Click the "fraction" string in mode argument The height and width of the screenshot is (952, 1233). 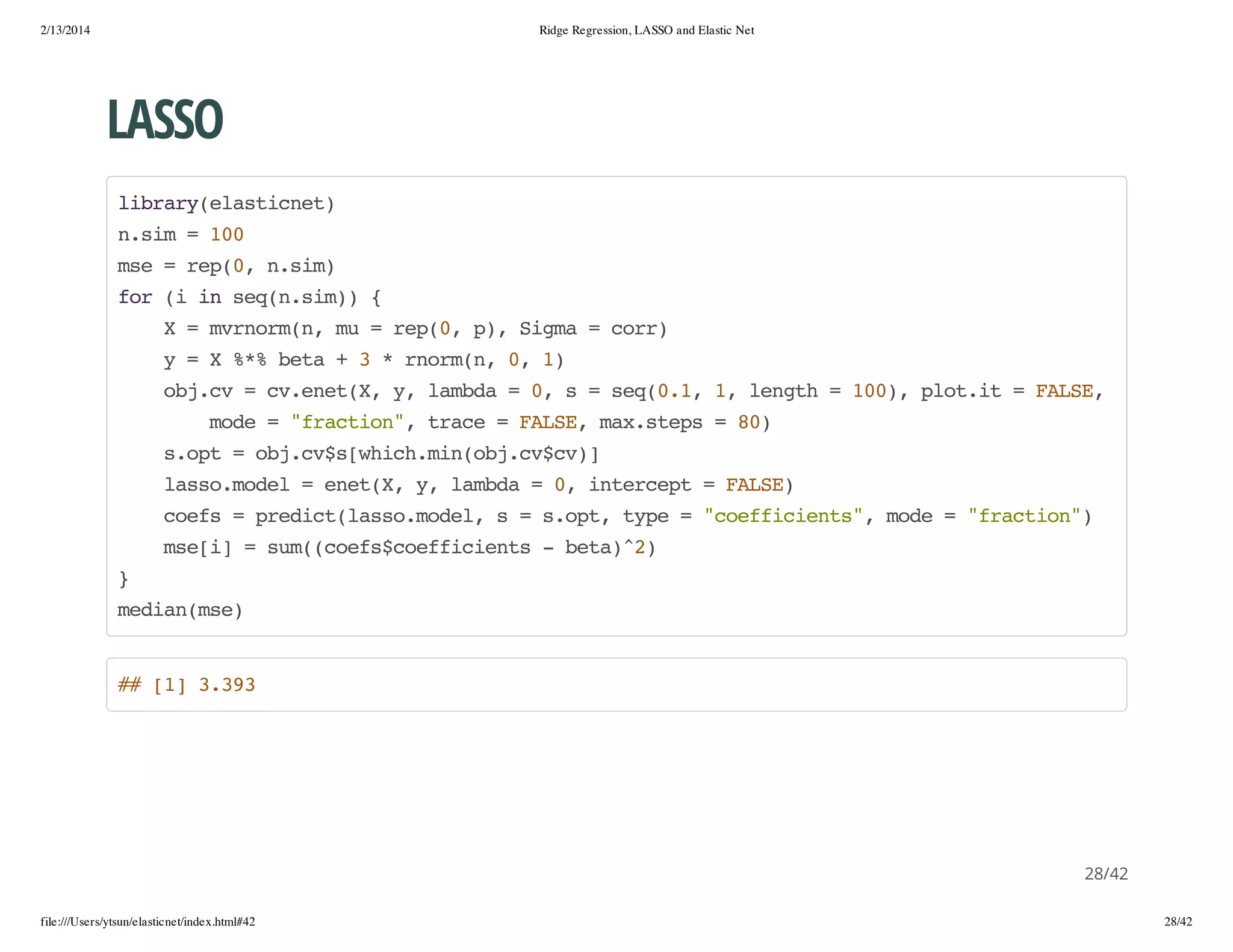pyautogui.click(x=347, y=422)
